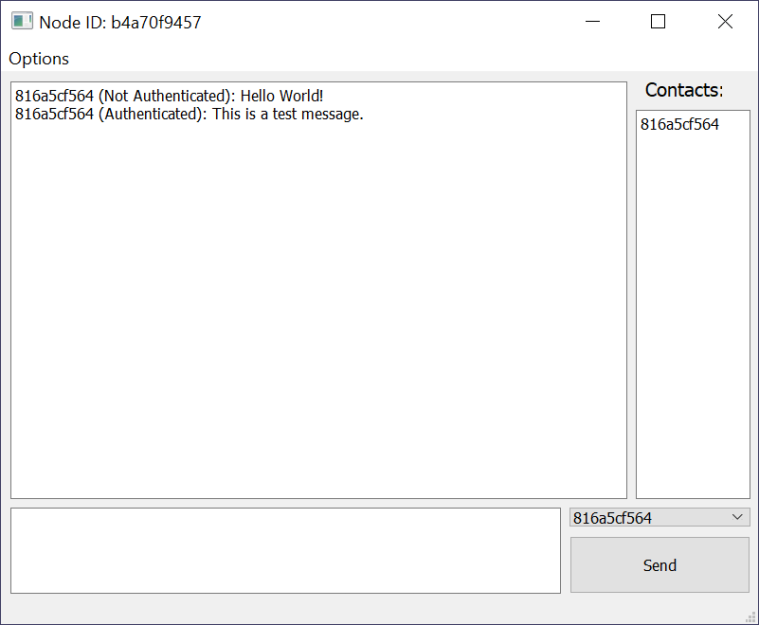This screenshot has height=625, width=759.
Task: Close the Node ID chat window
Action: (x=725, y=21)
